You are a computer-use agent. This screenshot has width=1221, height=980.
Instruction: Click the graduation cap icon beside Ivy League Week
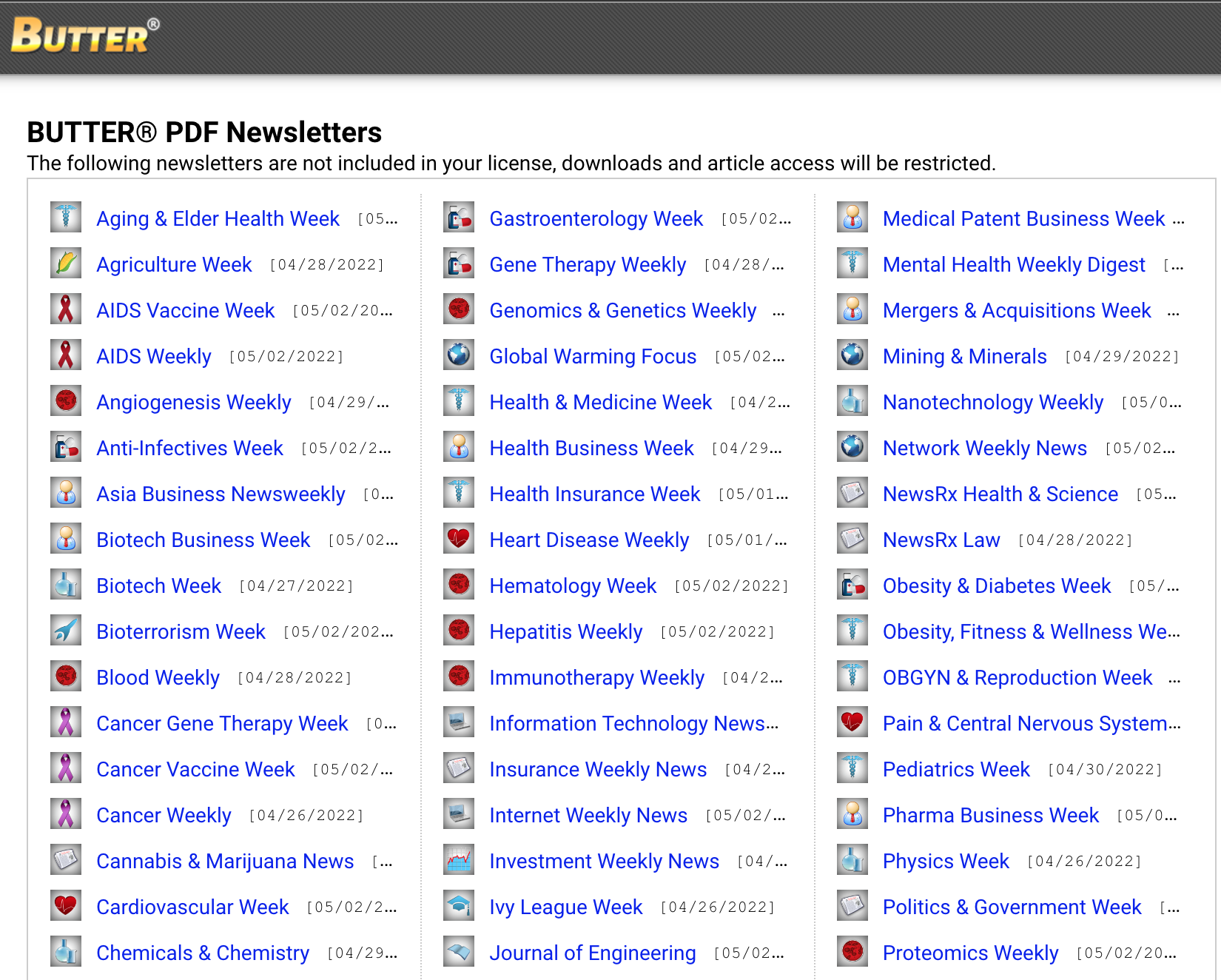point(459,906)
